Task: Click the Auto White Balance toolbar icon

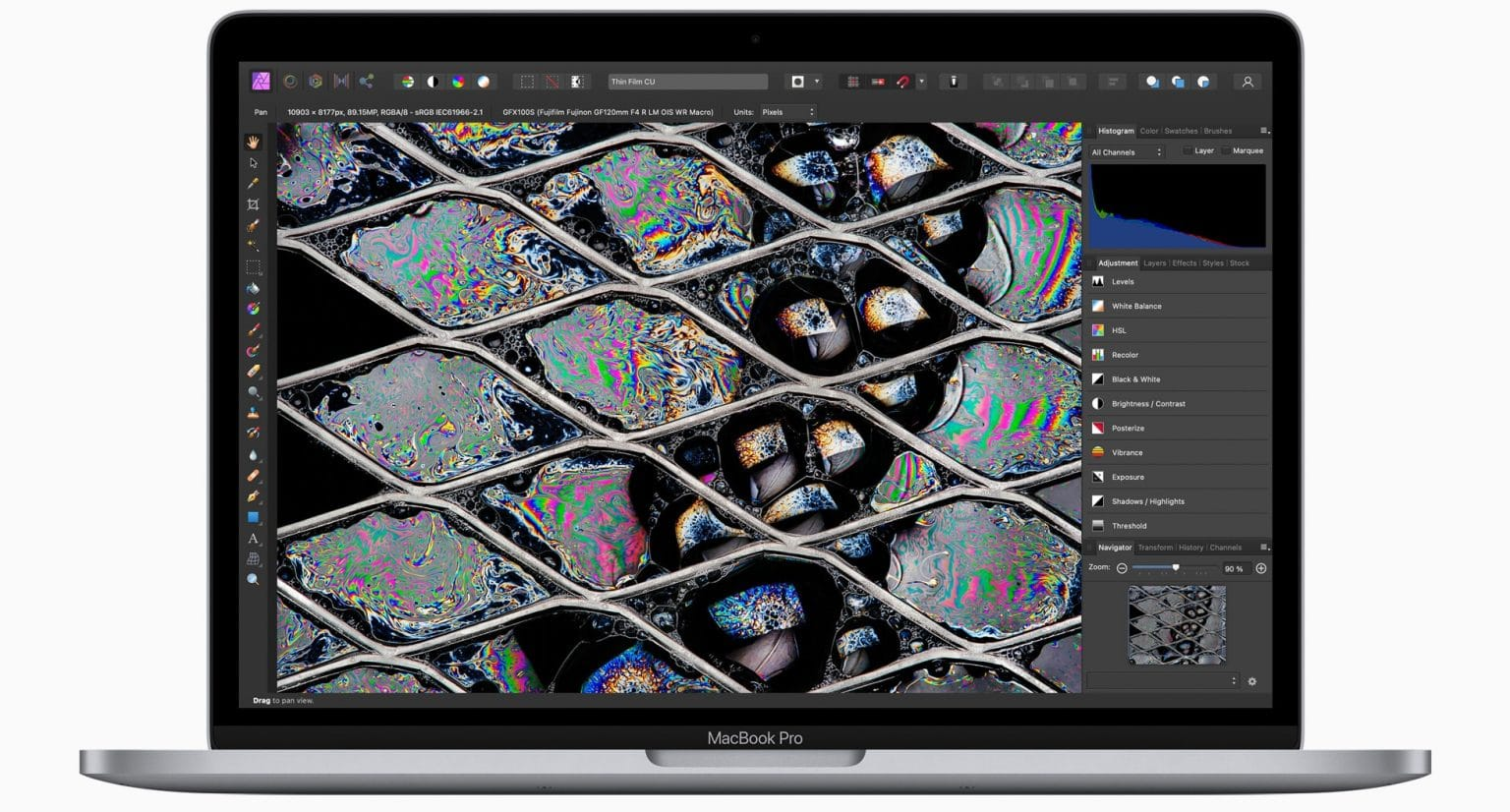Action: (x=484, y=82)
